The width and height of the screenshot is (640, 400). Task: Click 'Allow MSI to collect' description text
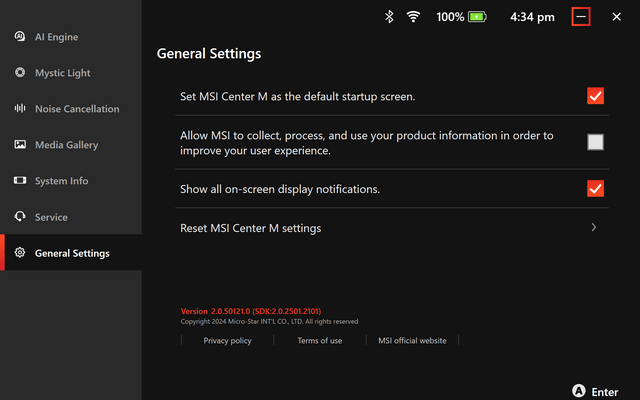tap(367, 143)
